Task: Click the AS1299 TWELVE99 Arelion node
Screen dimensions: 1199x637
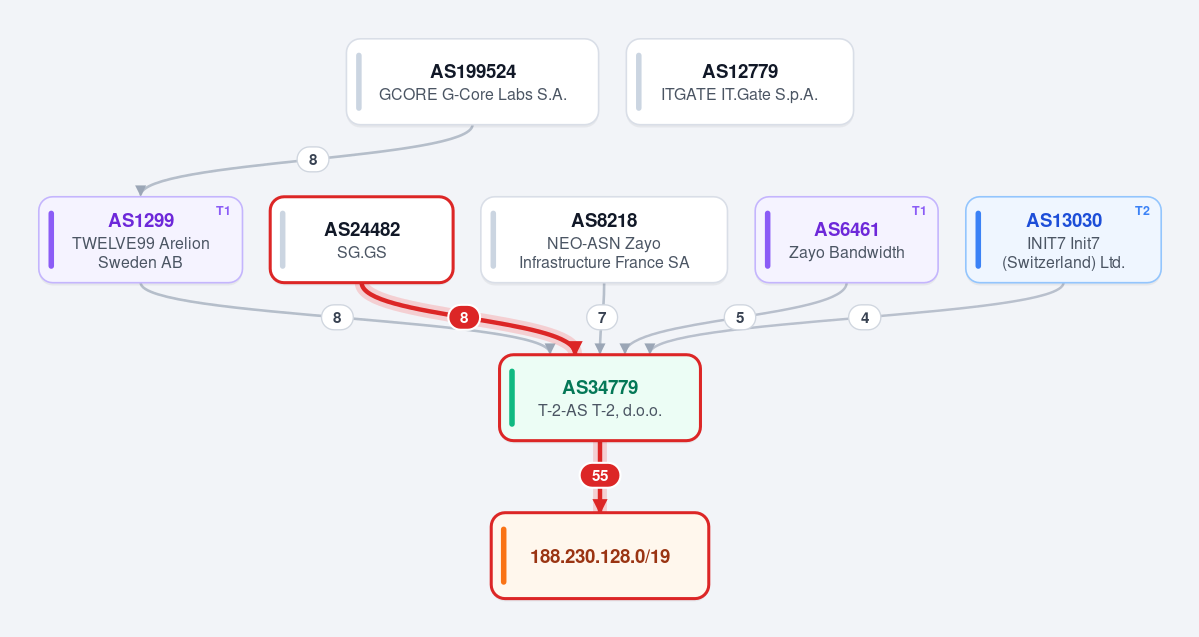Action: tap(141, 240)
